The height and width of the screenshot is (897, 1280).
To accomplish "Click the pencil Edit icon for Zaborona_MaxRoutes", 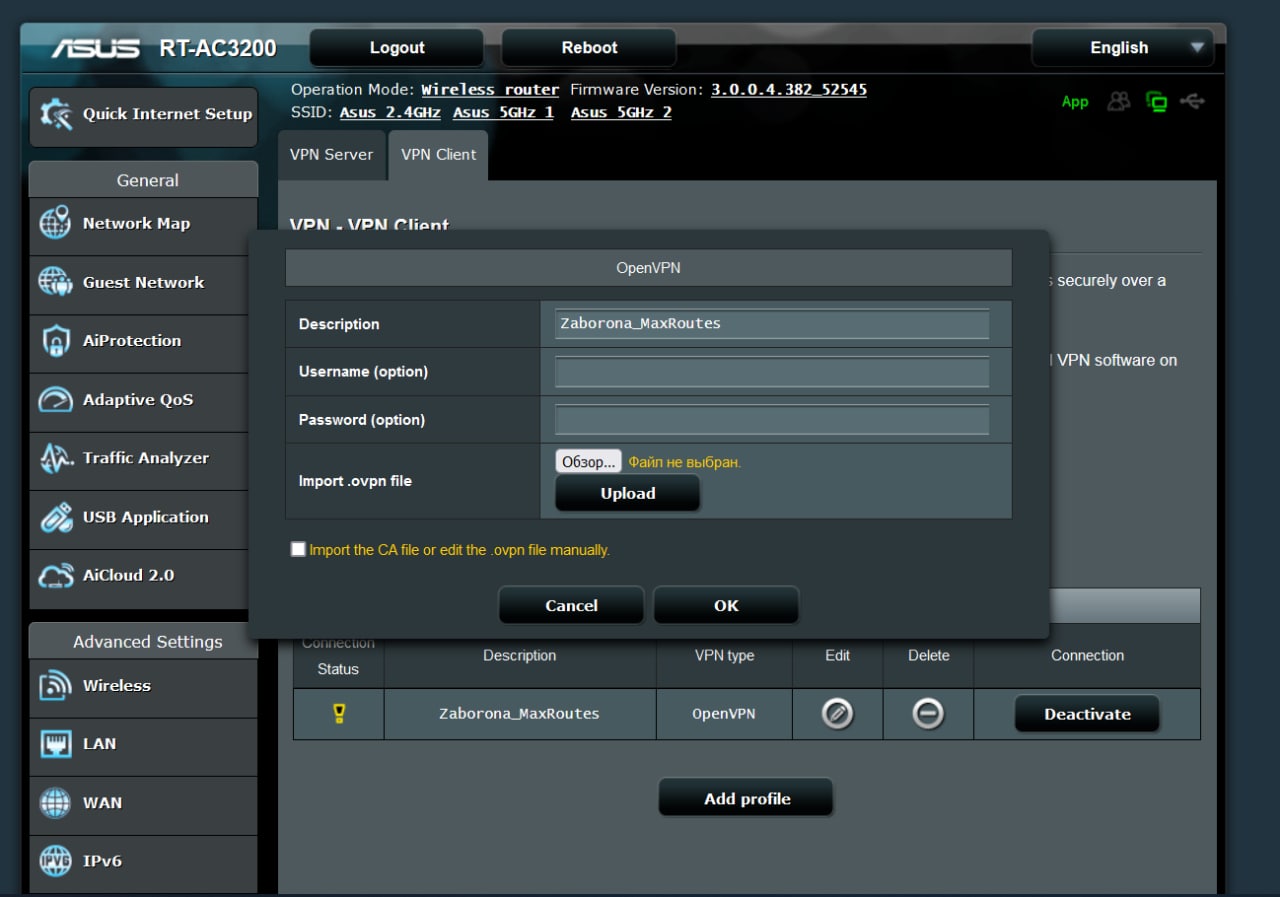I will tap(837, 714).
